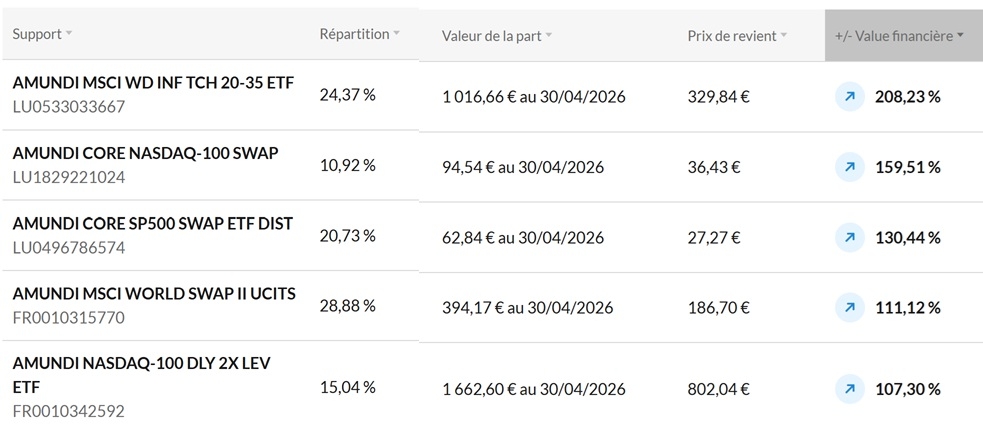Click the trend arrow icon beside 159,51 %
Viewport: 983px width, 433px height.
pos(849,167)
